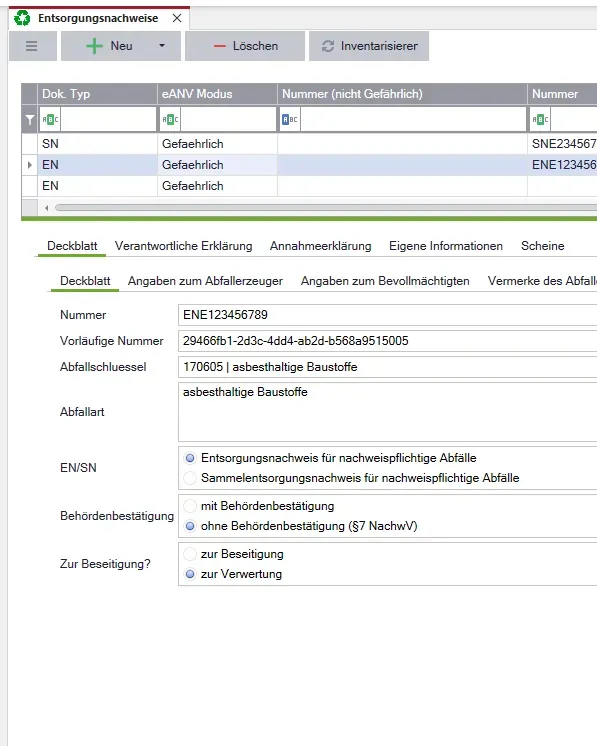Click the left arrow of horizontal scrollbar
Screen dimensions: 597x746
tap(47, 208)
